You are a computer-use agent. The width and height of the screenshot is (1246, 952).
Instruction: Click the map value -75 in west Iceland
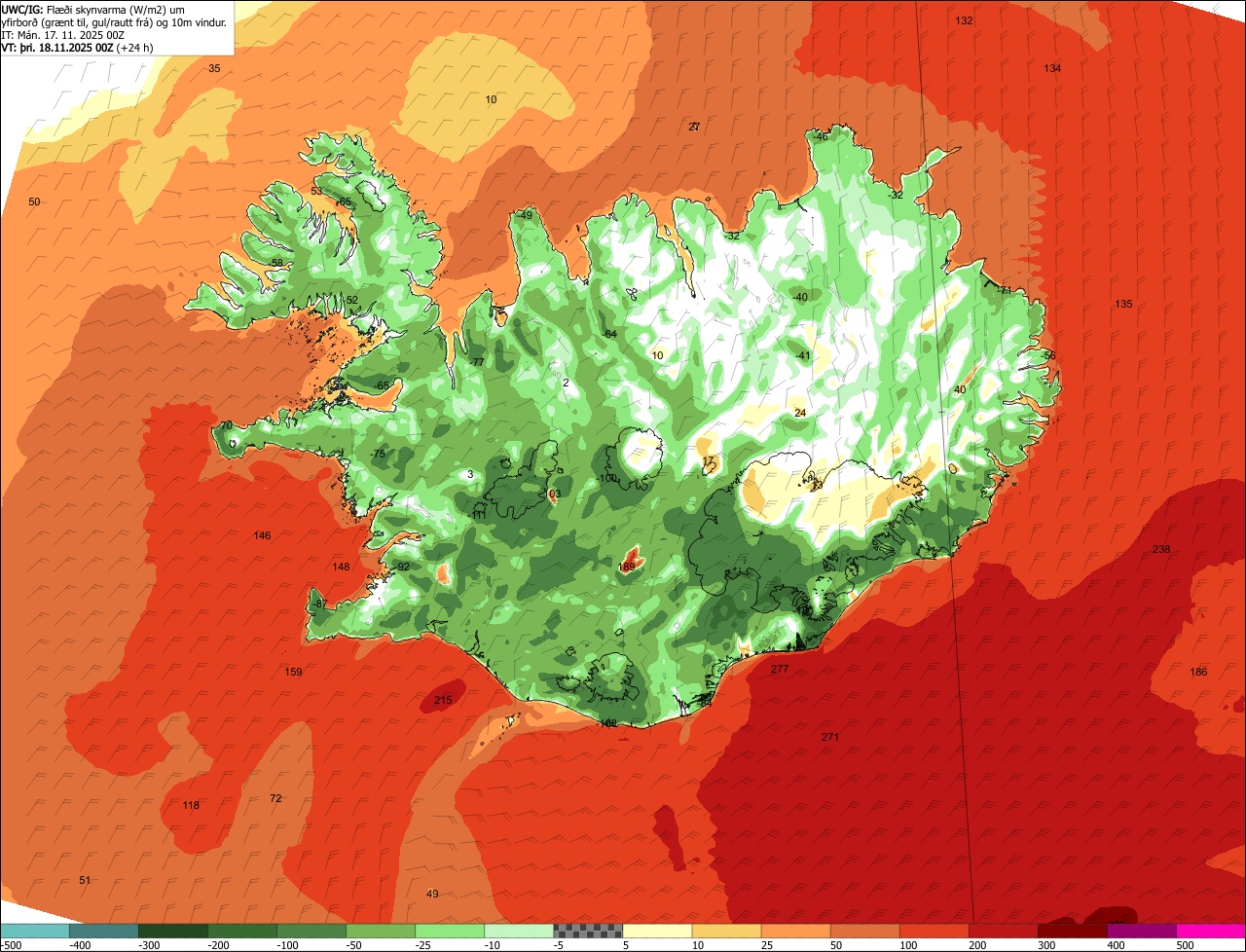378,455
